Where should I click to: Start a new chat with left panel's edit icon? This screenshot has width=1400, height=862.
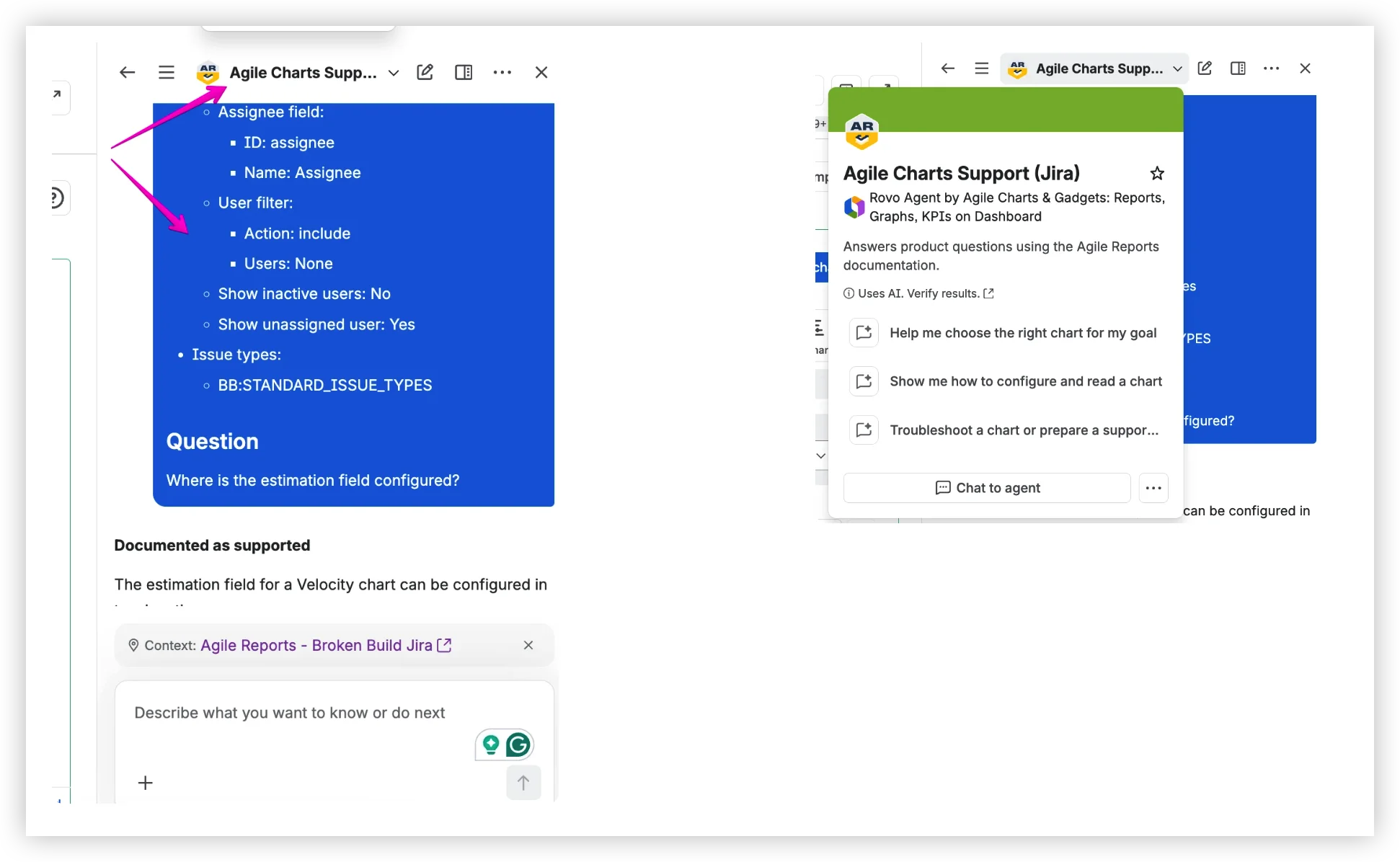coord(425,72)
